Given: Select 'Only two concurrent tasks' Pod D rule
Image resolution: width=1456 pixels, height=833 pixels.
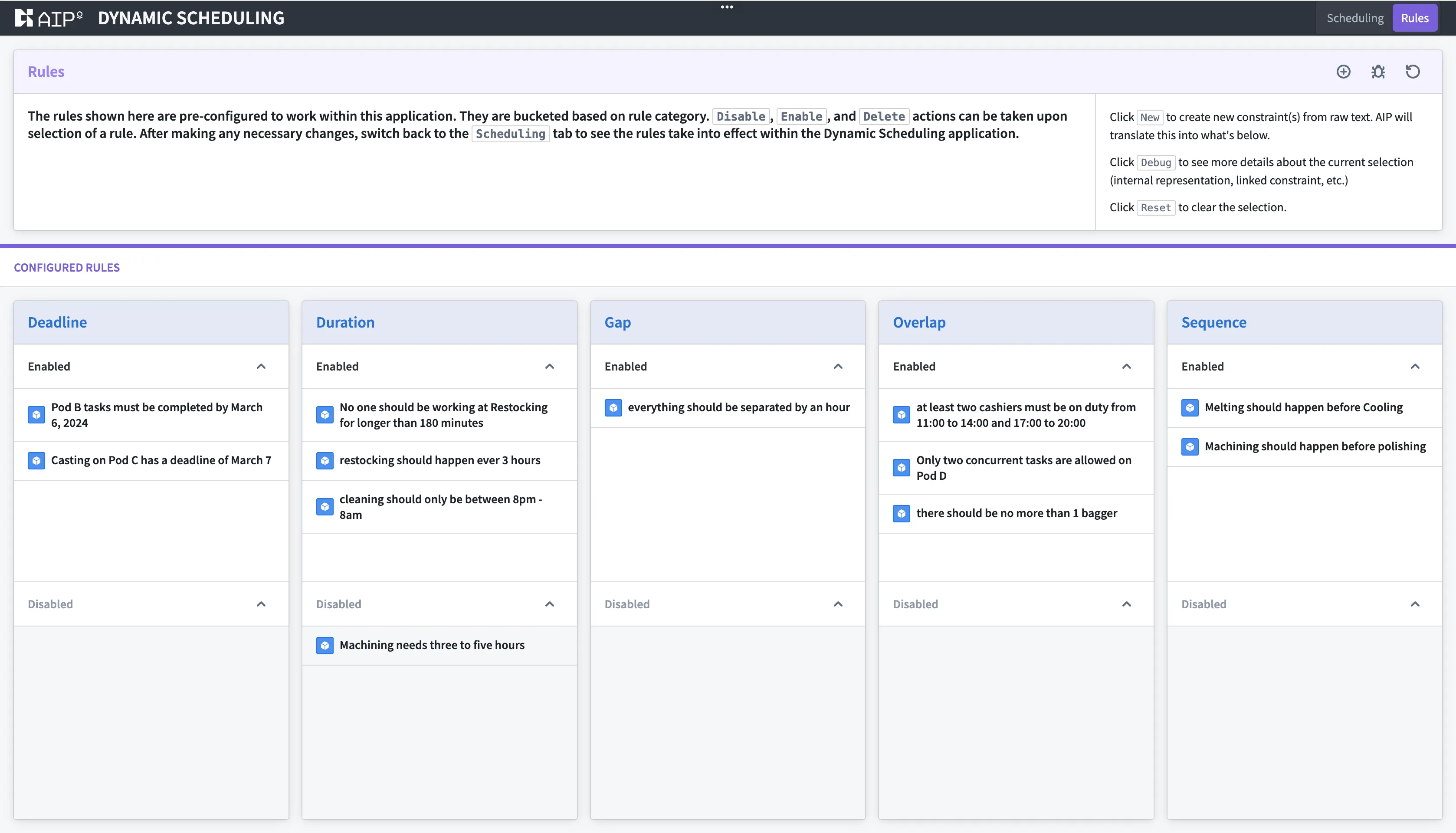Looking at the screenshot, I should 1023,467.
